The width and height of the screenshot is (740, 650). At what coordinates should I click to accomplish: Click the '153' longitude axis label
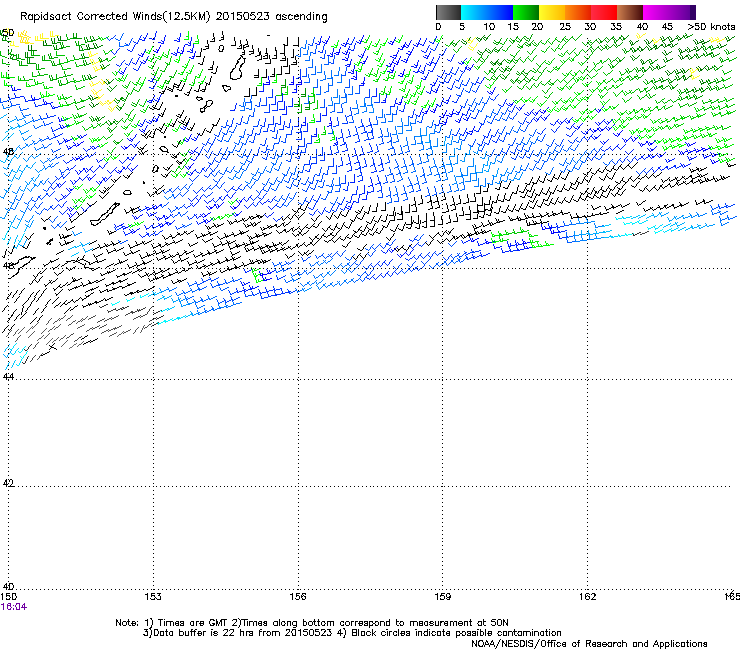tap(153, 597)
